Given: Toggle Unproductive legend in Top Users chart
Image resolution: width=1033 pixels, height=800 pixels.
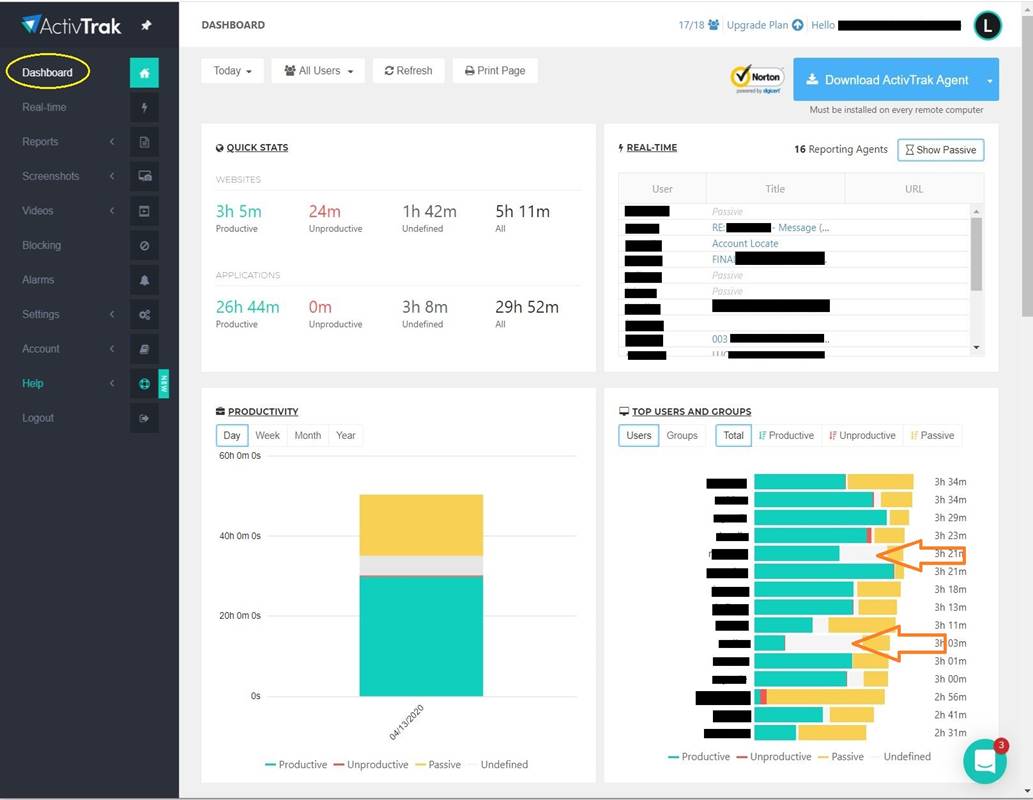Looking at the screenshot, I should pos(774,757).
